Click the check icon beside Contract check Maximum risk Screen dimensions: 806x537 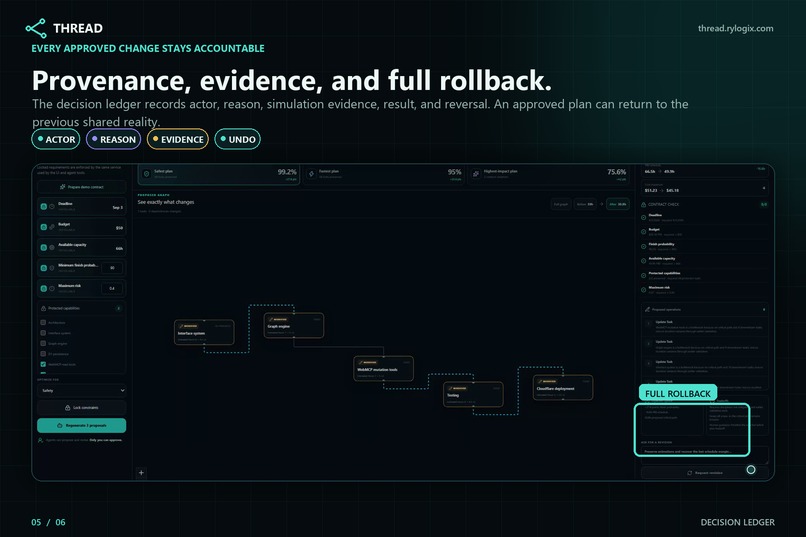[x=644, y=290]
